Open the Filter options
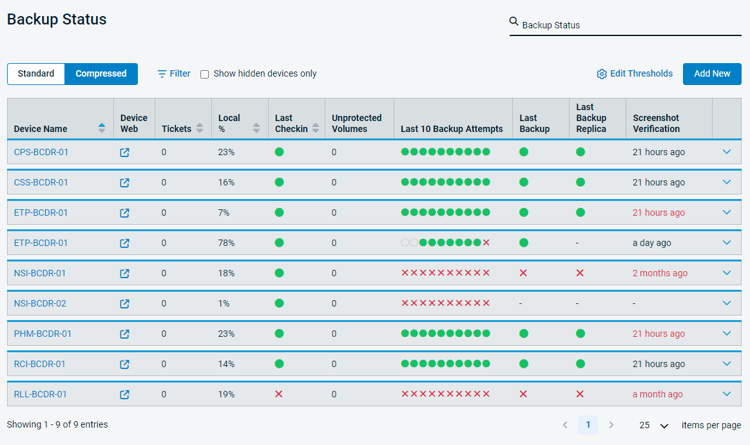750x445 pixels. 174,74
